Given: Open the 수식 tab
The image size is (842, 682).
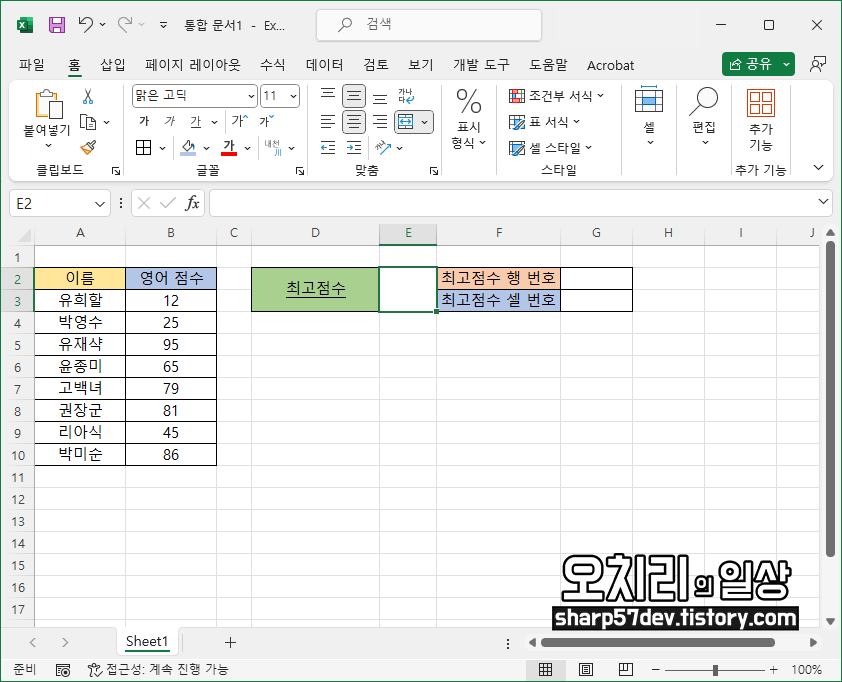Looking at the screenshot, I should [x=273, y=65].
